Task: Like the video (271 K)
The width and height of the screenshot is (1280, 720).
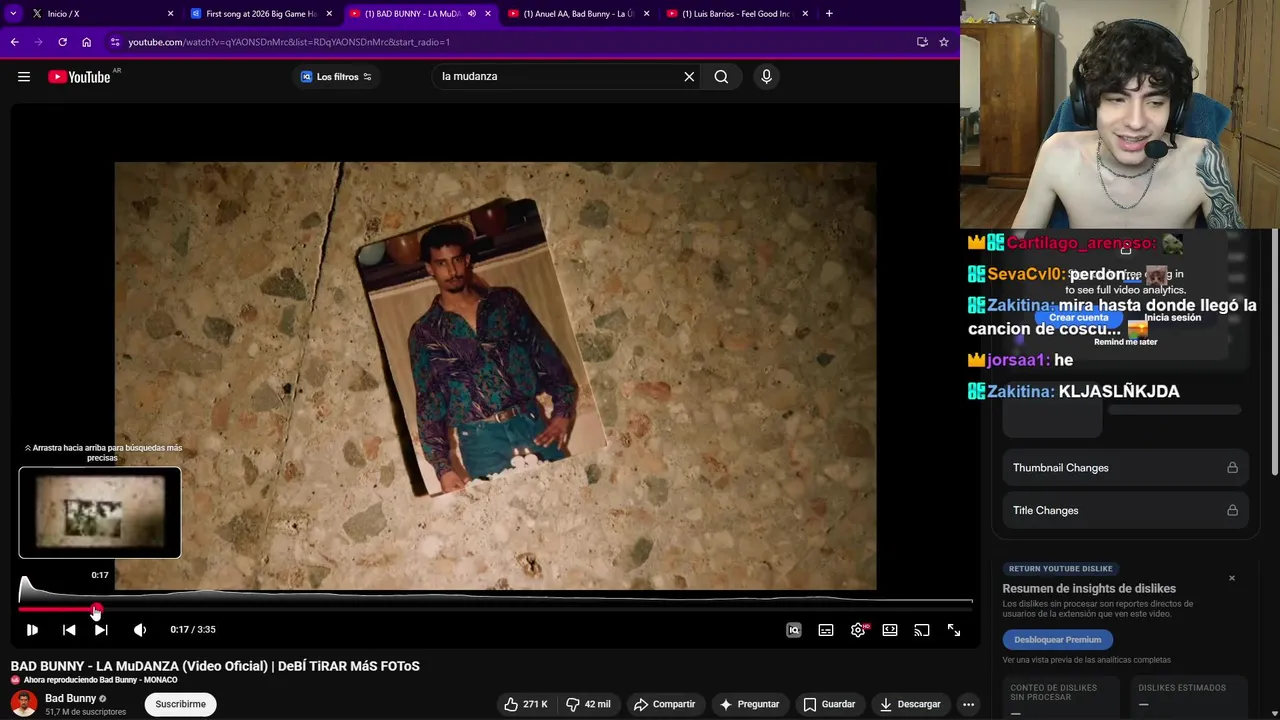Action: point(526,704)
